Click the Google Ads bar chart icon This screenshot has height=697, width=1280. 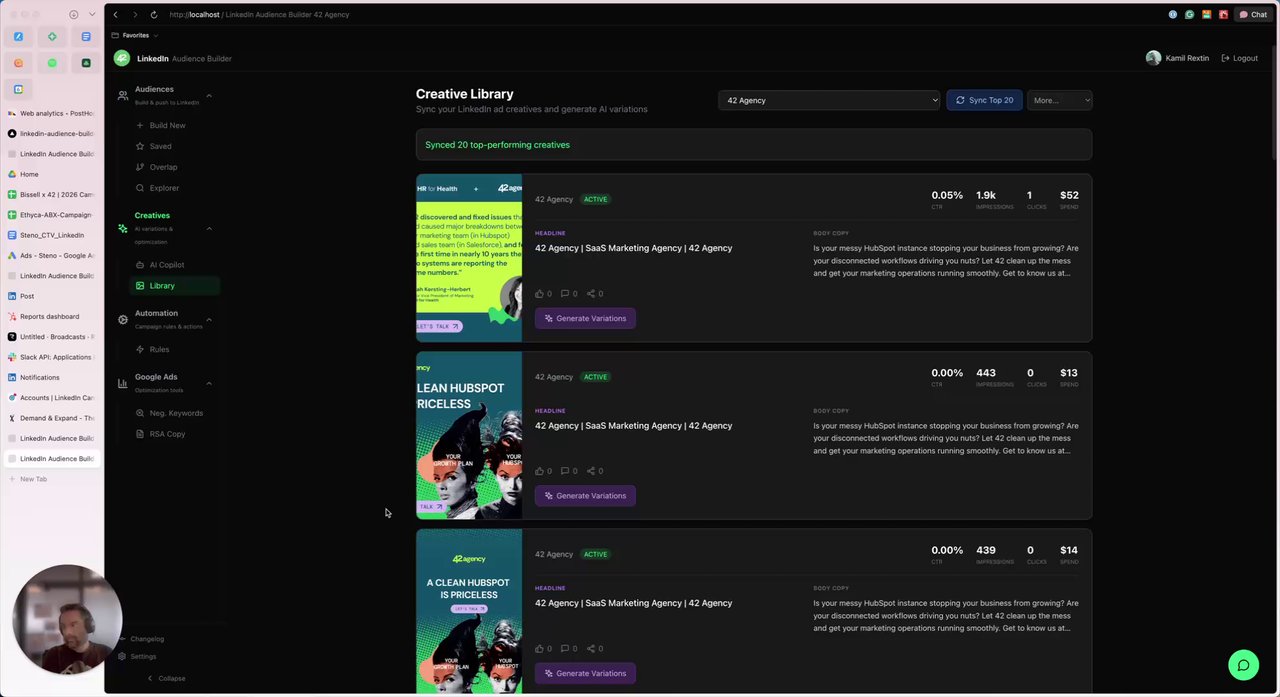pos(123,383)
